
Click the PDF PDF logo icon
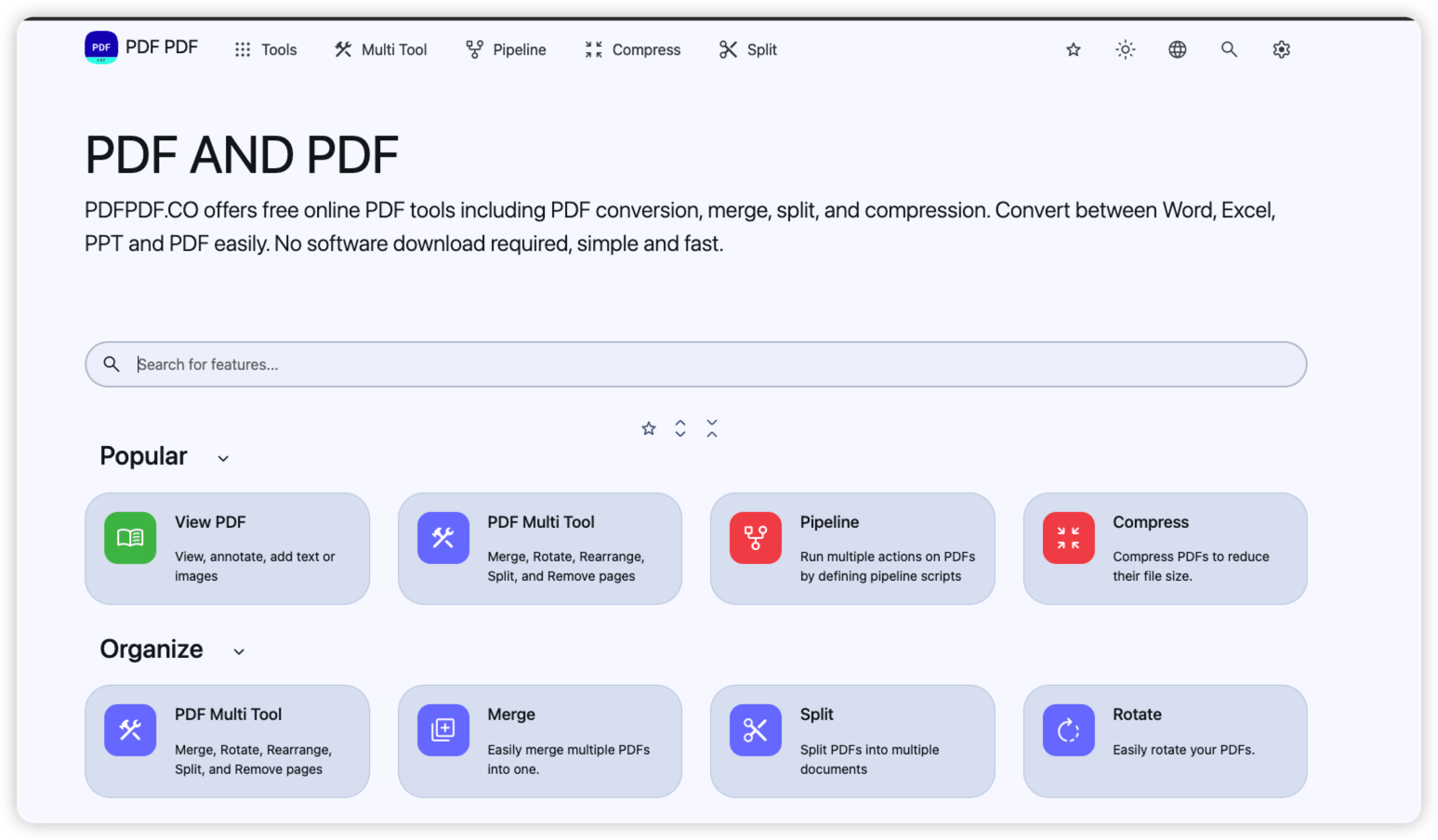[x=101, y=47]
